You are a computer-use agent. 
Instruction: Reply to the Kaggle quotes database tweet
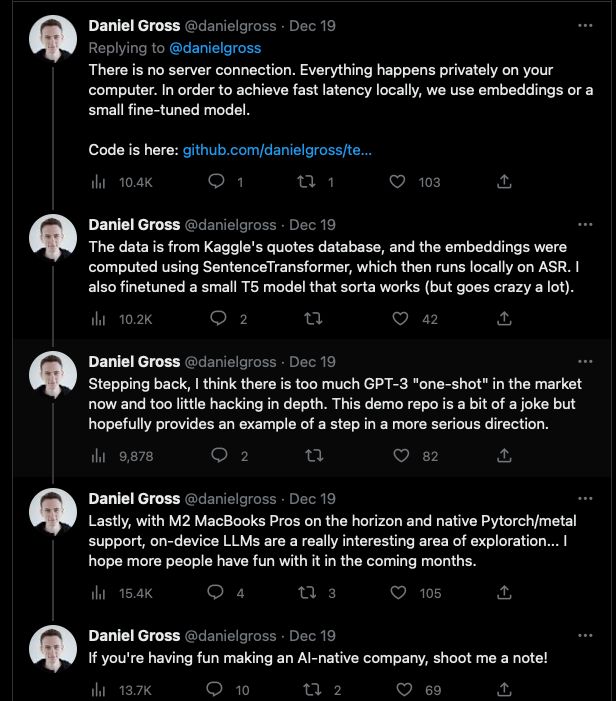pyautogui.click(x=217, y=319)
